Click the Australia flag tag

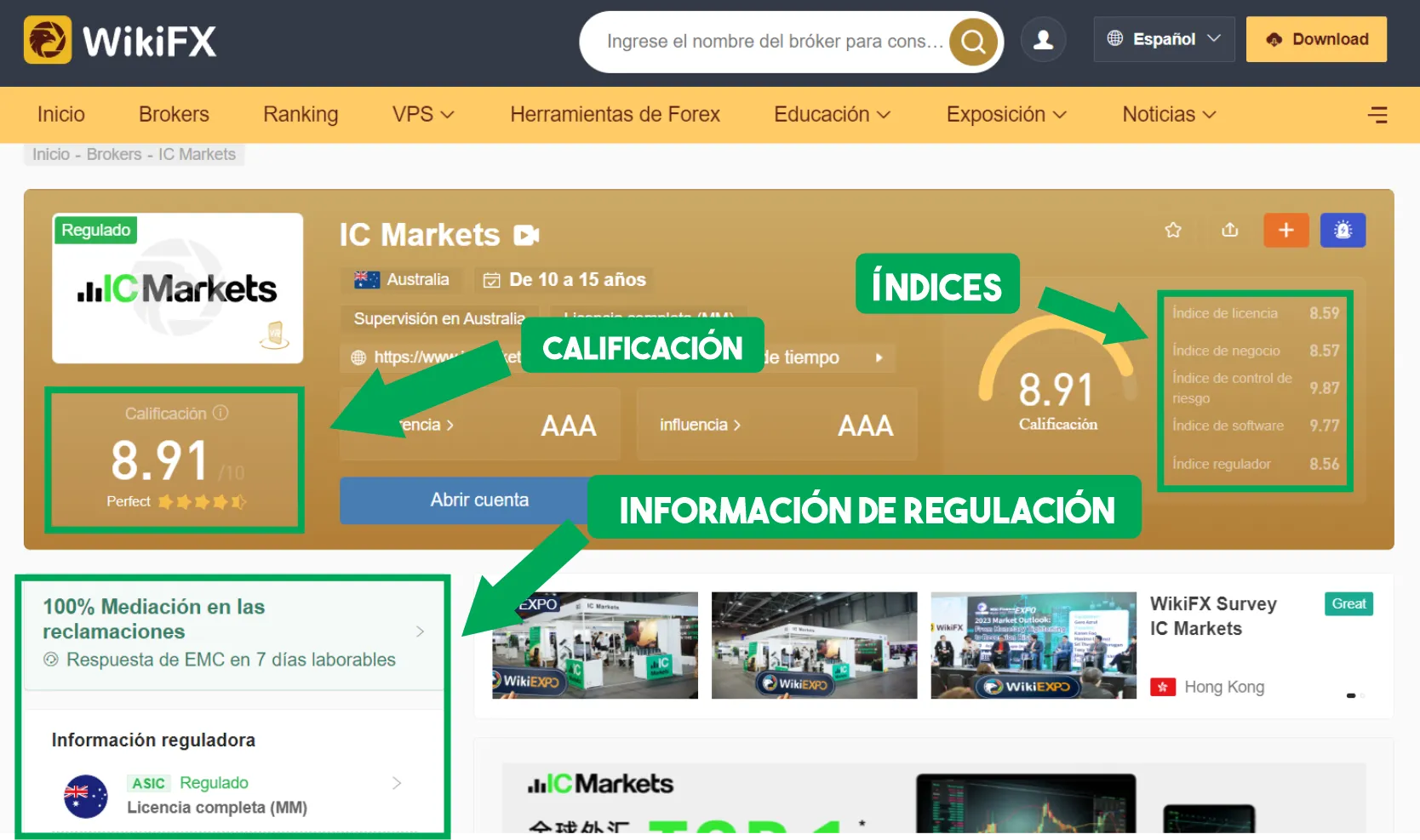(402, 280)
